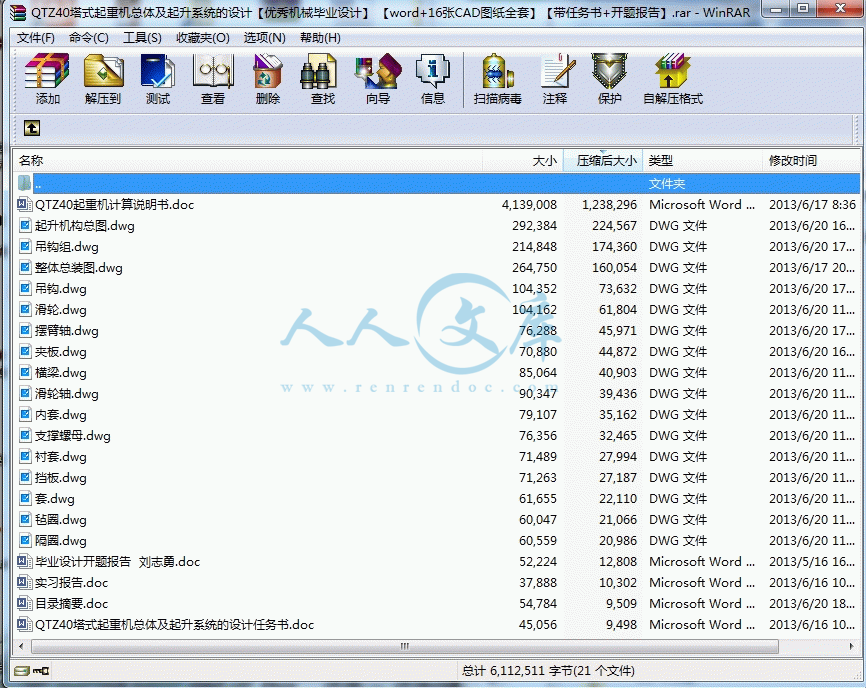Select file 支撑螺母.dwg

[73, 436]
